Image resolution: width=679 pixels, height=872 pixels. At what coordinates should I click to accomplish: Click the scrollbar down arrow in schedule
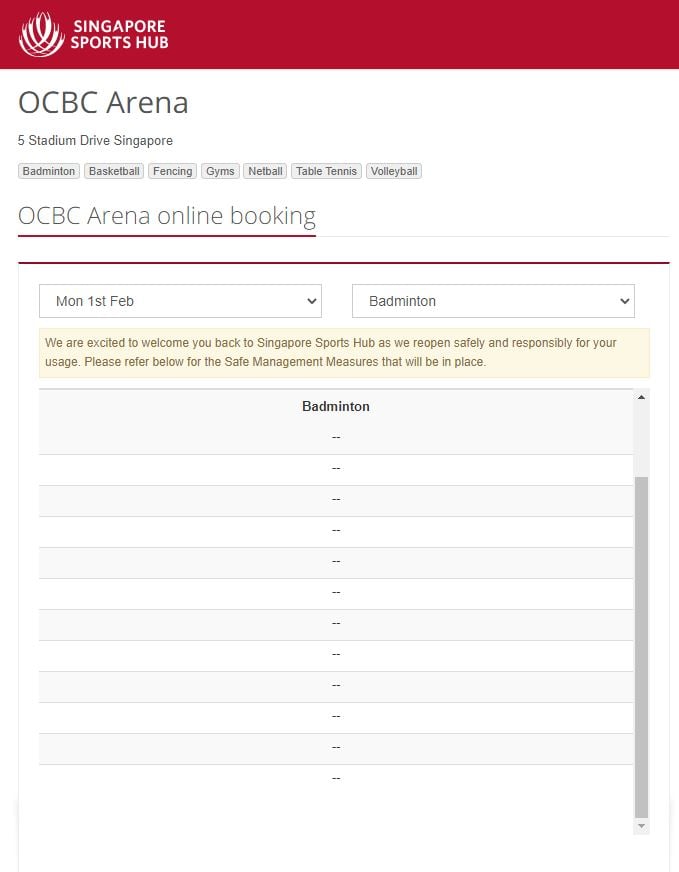(x=641, y=827)
